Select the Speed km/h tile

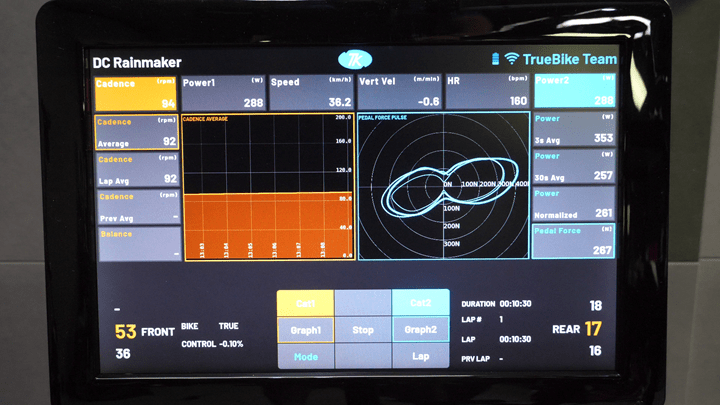coord(311,93)
